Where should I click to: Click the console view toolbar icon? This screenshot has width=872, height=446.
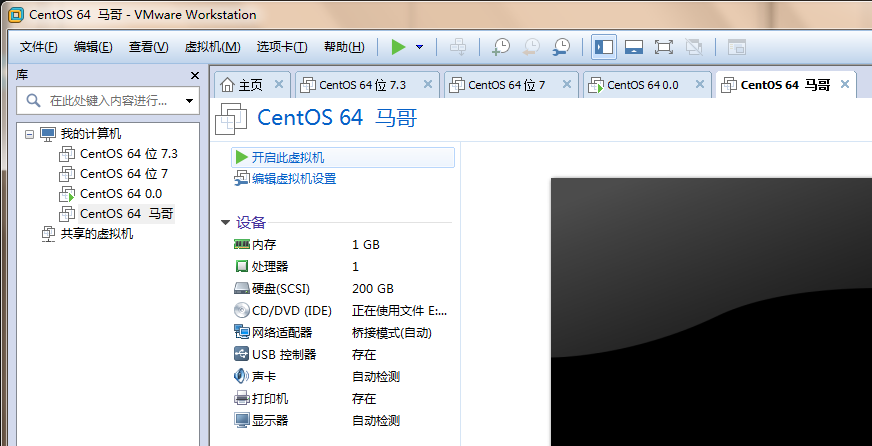click(x=736, y=47)
